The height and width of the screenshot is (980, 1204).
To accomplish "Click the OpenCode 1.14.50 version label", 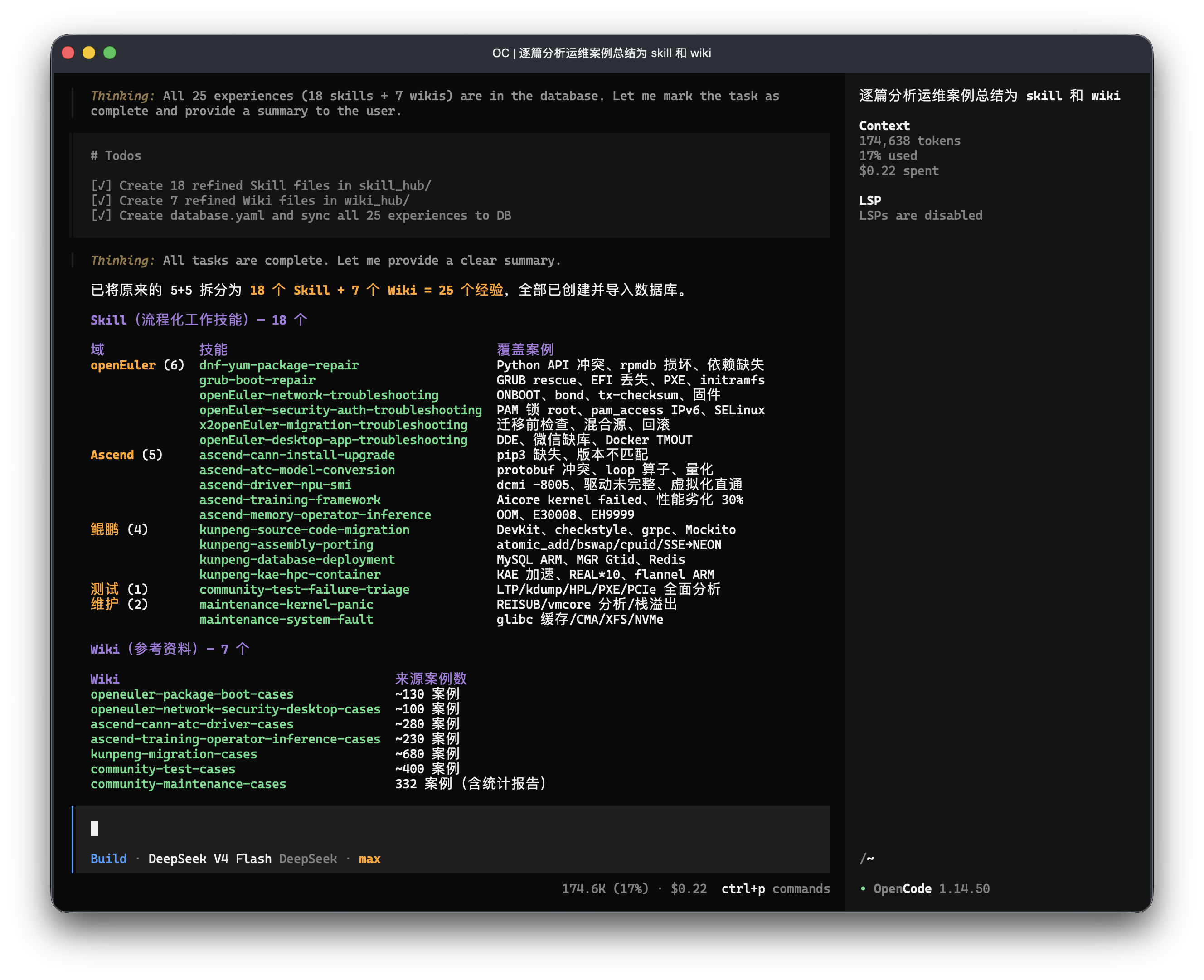I will coord(932,888).
